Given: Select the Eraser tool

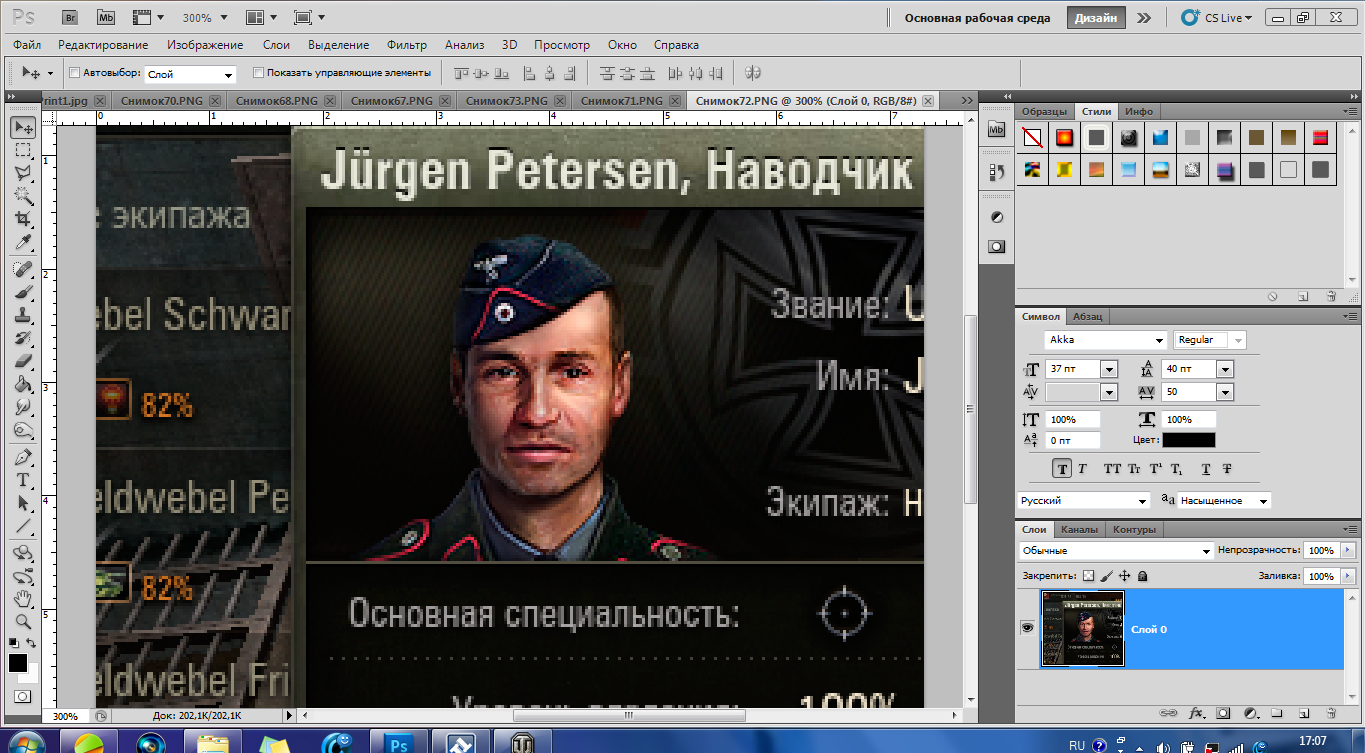Looking at the screenshot, I should coord(22,361).
